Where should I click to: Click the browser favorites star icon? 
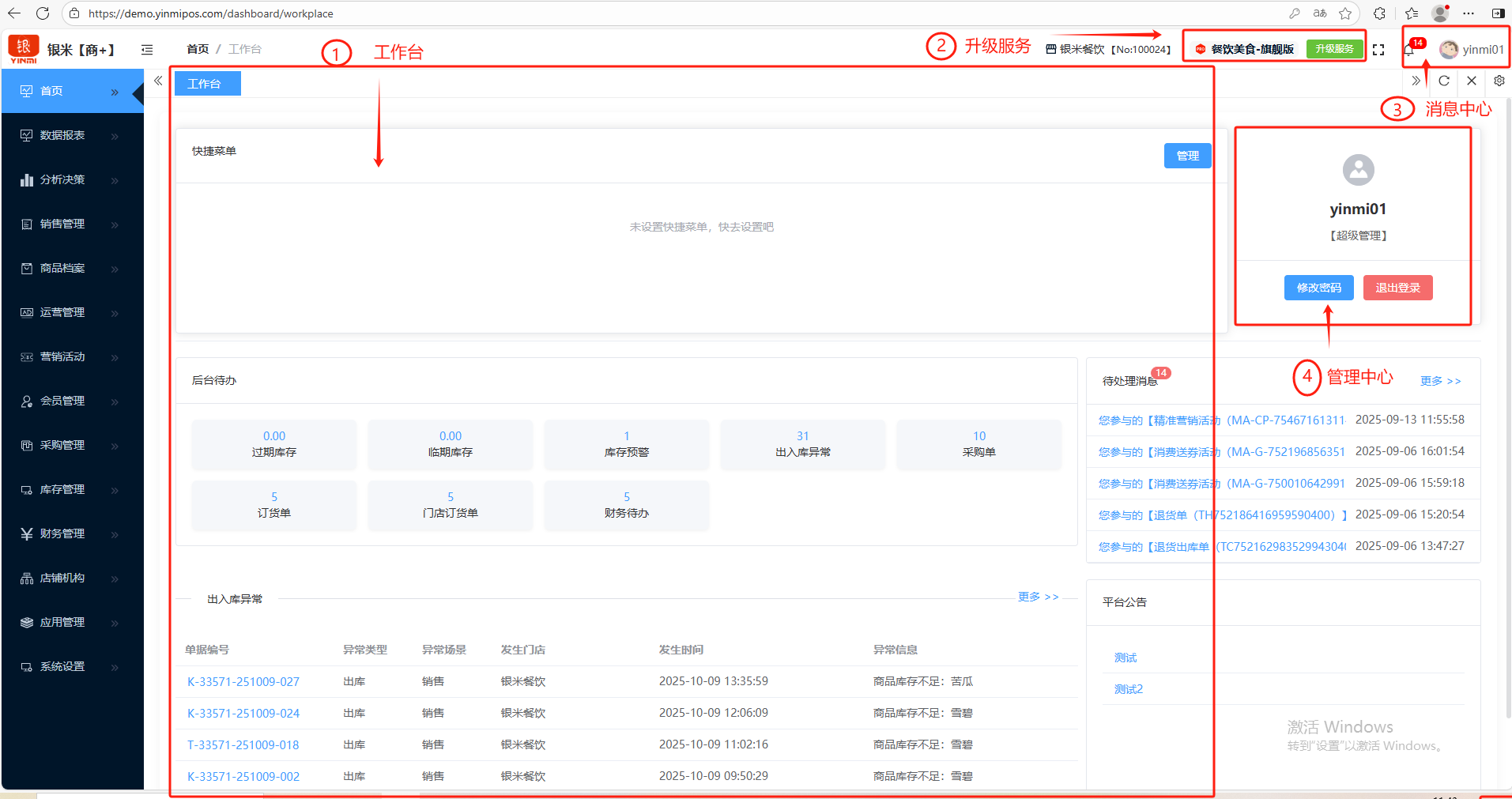coord(1345,13)
